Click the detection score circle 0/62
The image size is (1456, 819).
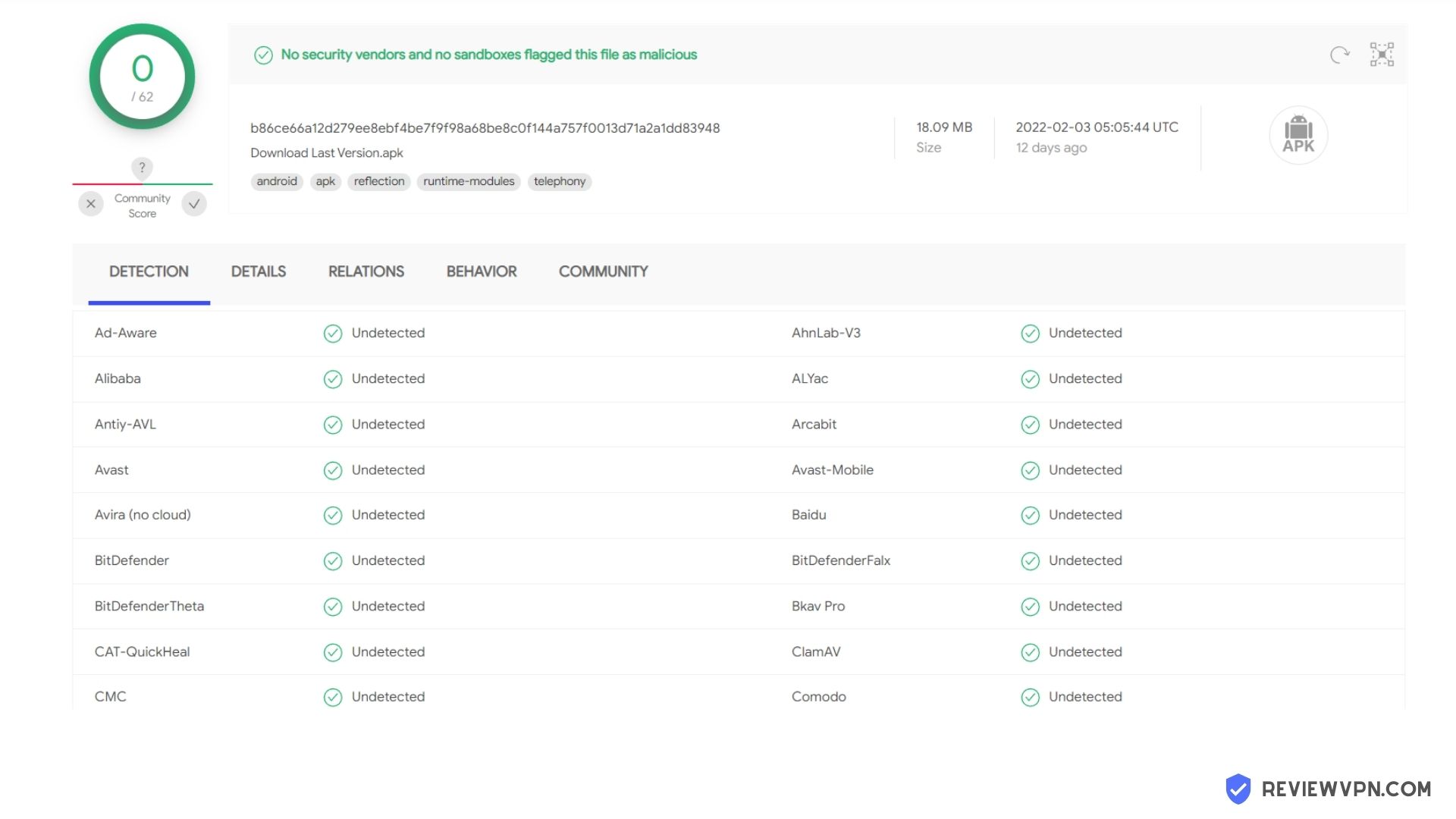tap(143, 77)
